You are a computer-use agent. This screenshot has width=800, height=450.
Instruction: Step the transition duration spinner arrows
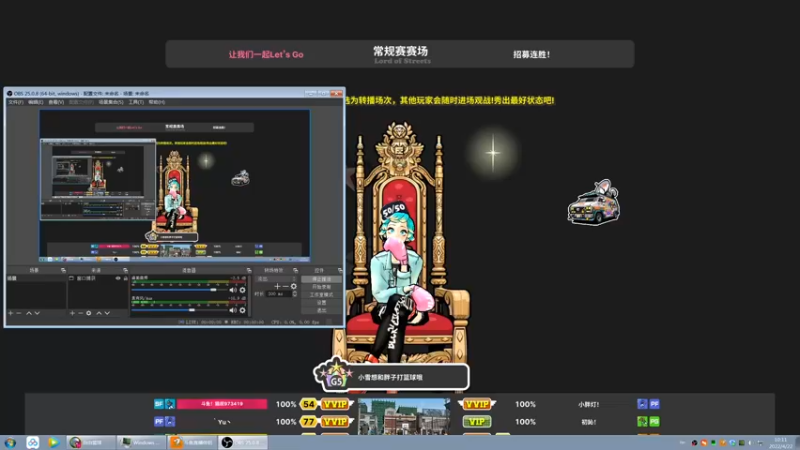pos(295,294)
